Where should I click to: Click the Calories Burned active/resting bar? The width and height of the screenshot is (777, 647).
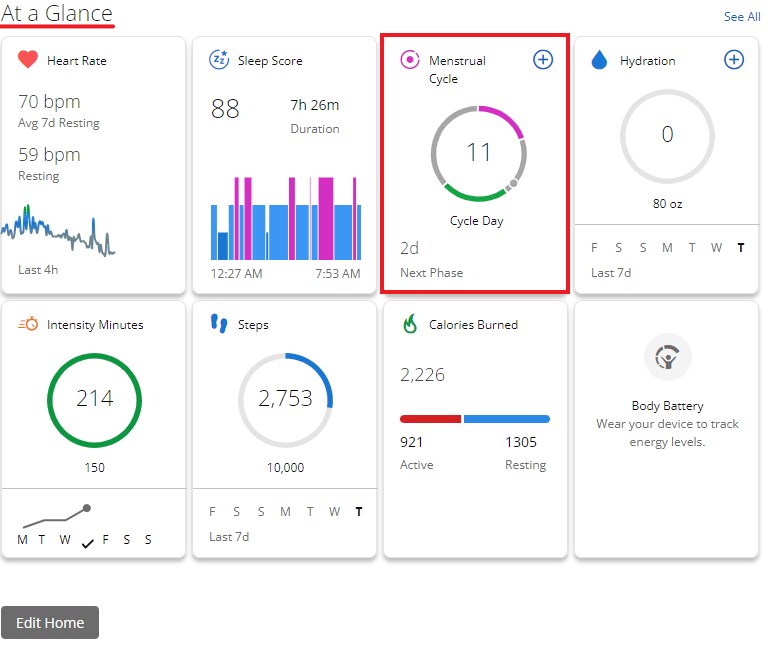pos(475,419)
